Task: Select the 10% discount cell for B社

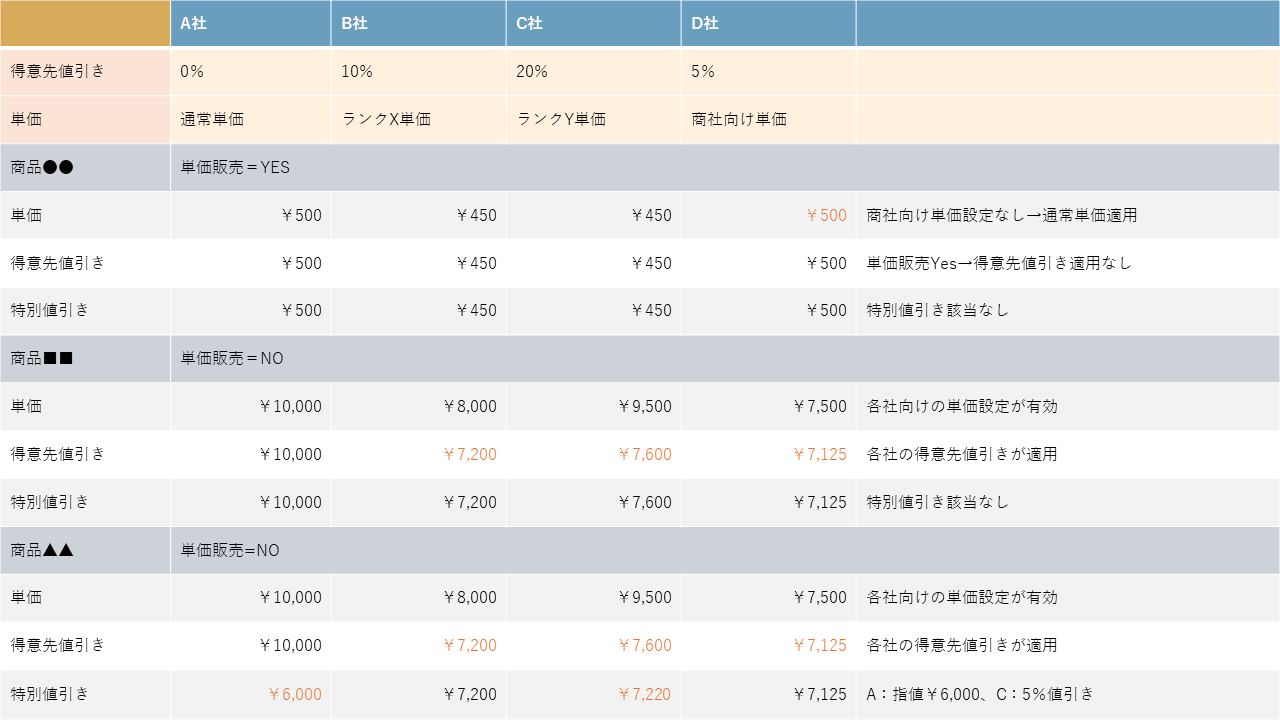Action: tap(418, 72)
